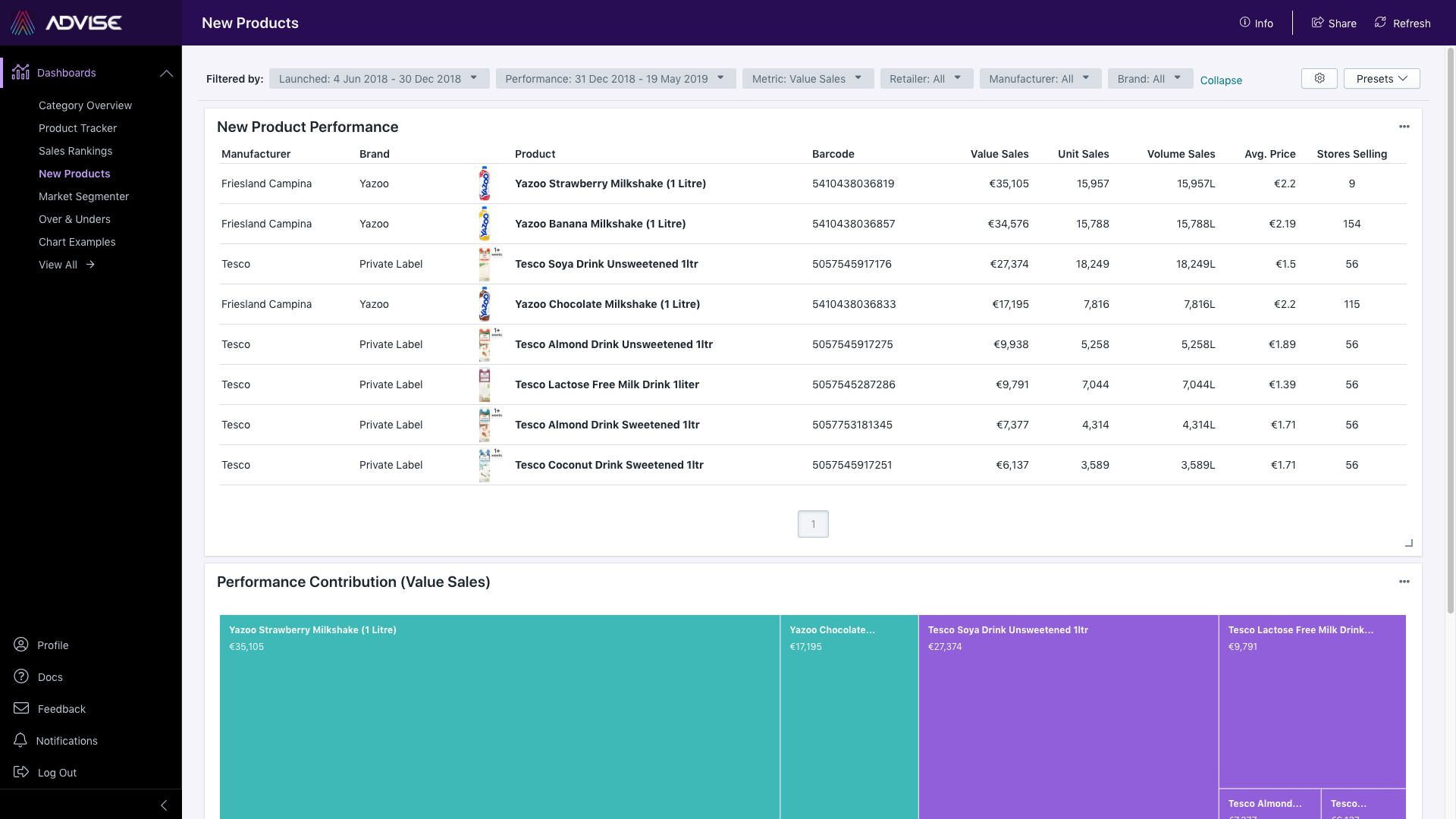
Task: Open the Product Tracker dashboard
Action: tap(77, 128)
